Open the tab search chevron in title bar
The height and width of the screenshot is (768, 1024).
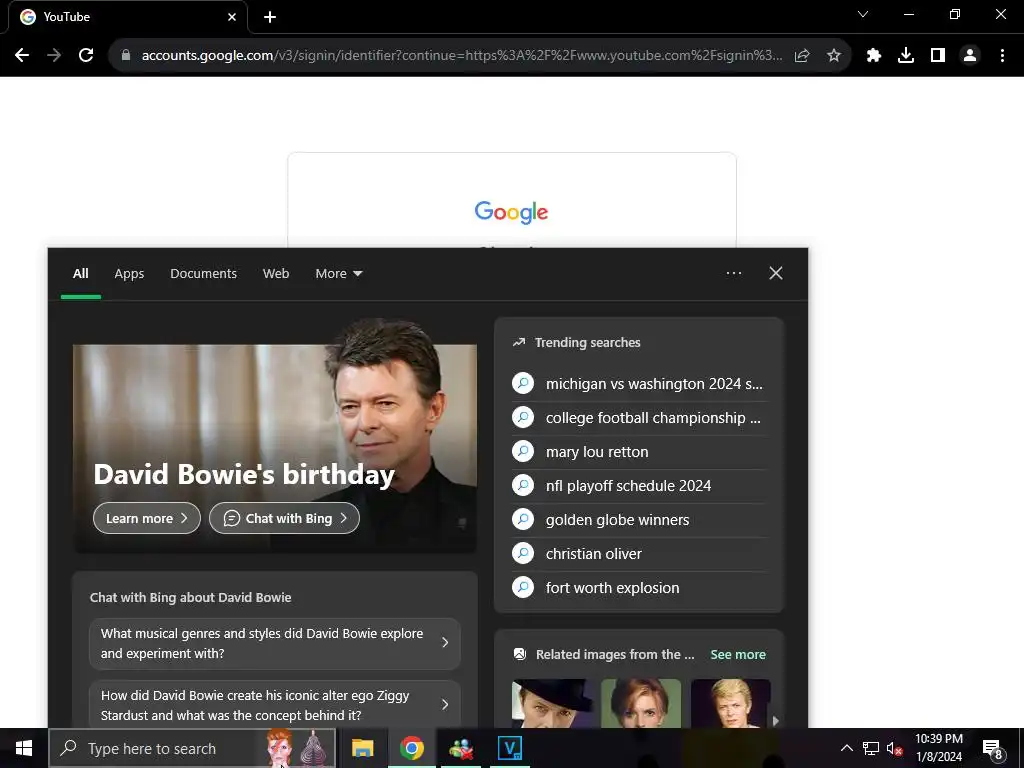click(863, 14)
